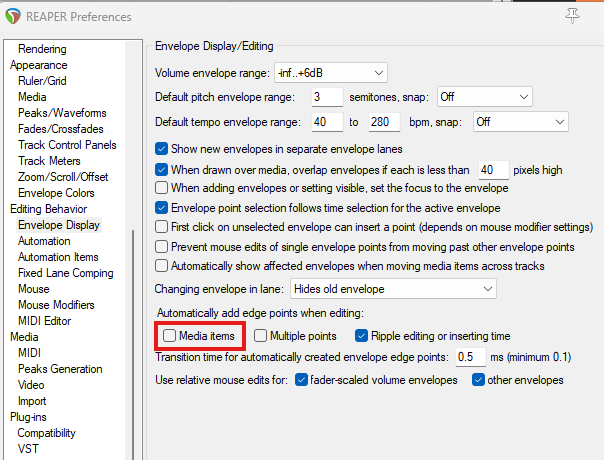This screenshot has height=460, width=604.
Task: Open Mouse preferences page
Action: coord(34,289)
